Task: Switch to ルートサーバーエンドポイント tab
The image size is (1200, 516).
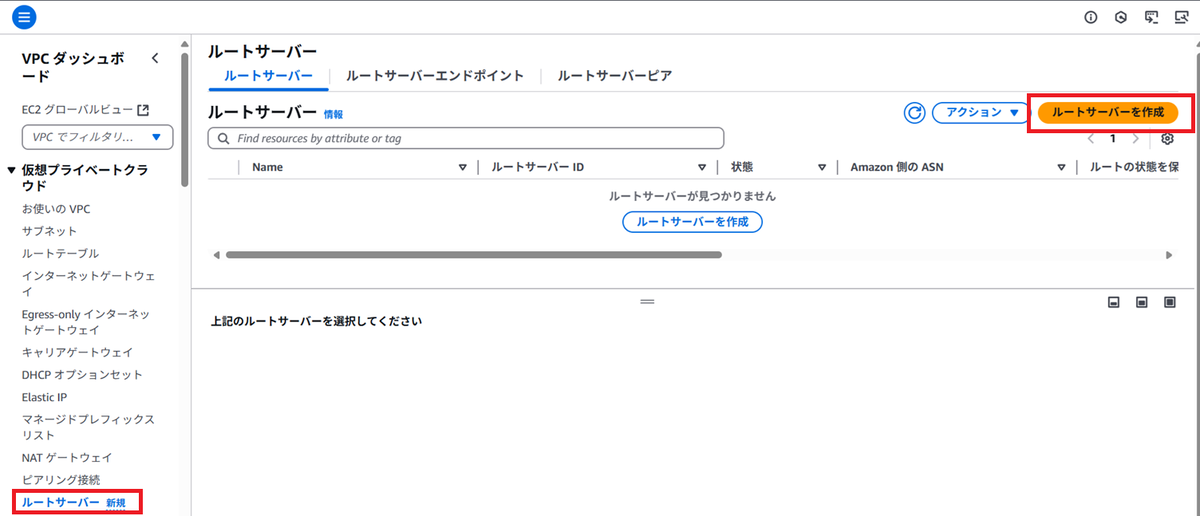Action: pyautogui.click(x=434, y=76)
